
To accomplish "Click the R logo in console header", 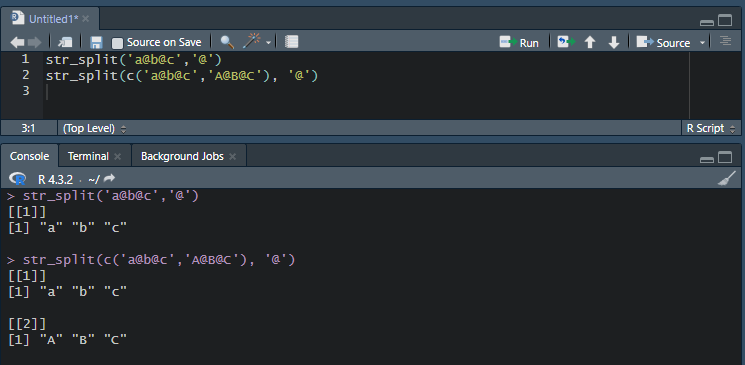I will coord(18,179).
